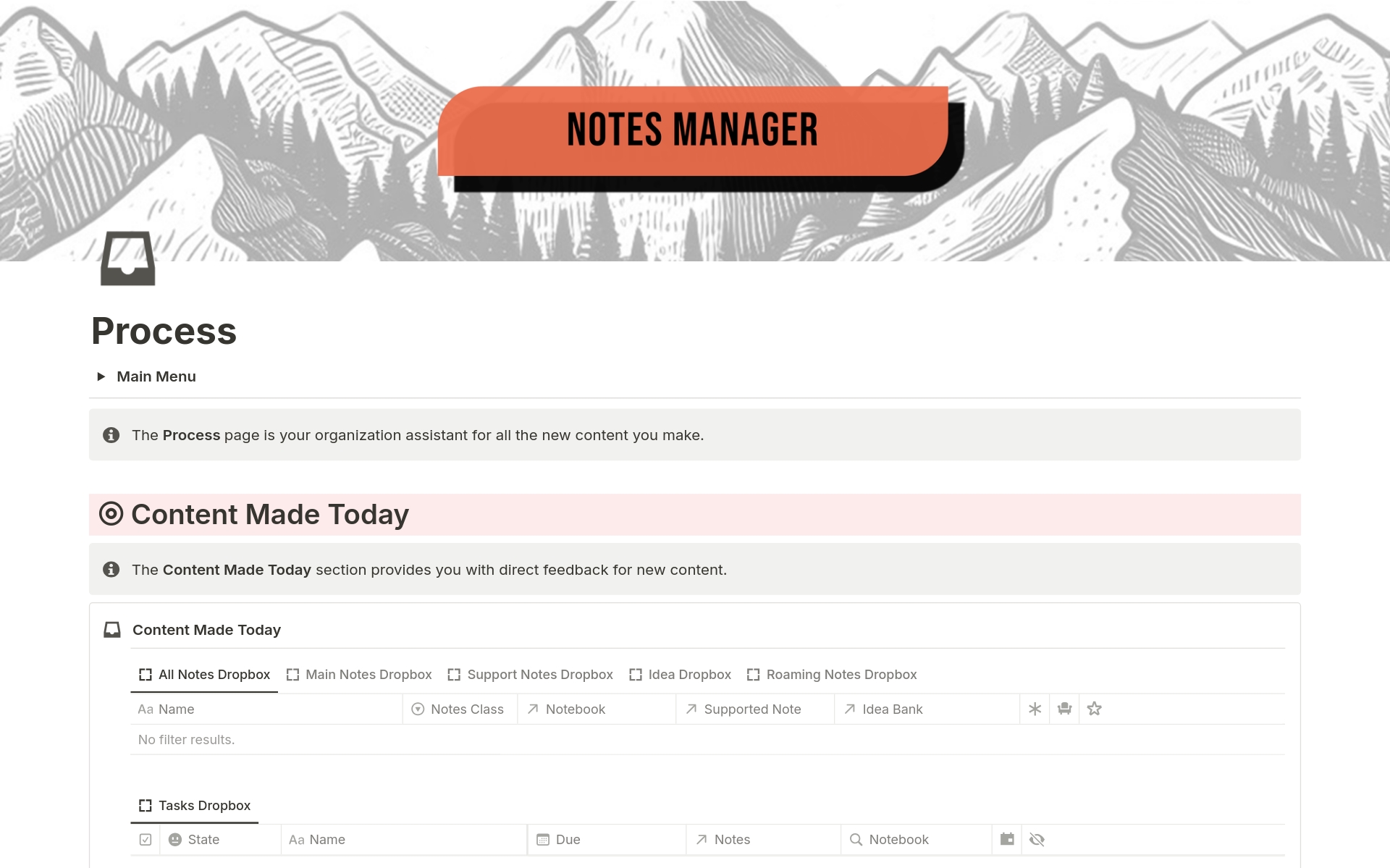Click the pin icon in Notes table header
The width and height of the screenshot is (1390, 868).
pyautogui.click(x=1065, y=707)
